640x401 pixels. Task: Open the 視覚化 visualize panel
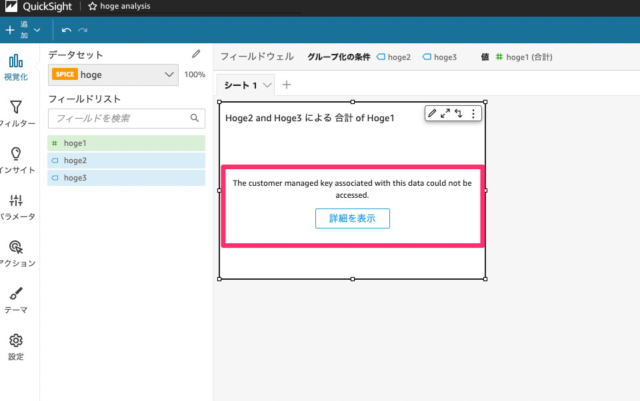[16, 67]
